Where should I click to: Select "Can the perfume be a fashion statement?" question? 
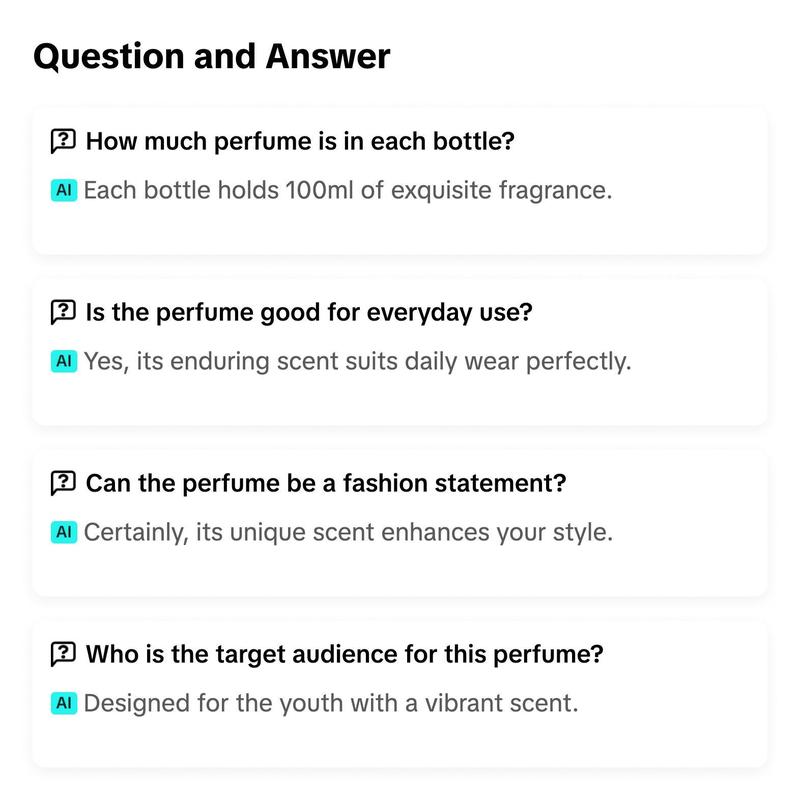tap(326, 483)
